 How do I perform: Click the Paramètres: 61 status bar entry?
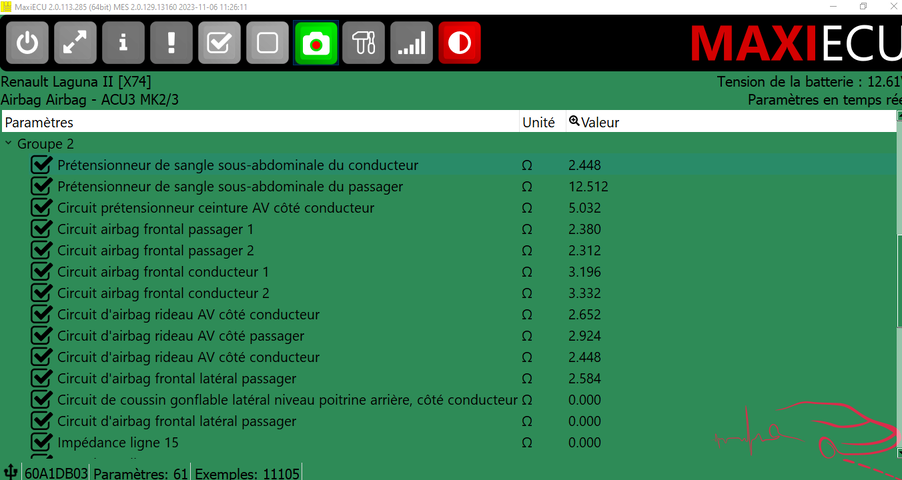(x=140, y=473)
